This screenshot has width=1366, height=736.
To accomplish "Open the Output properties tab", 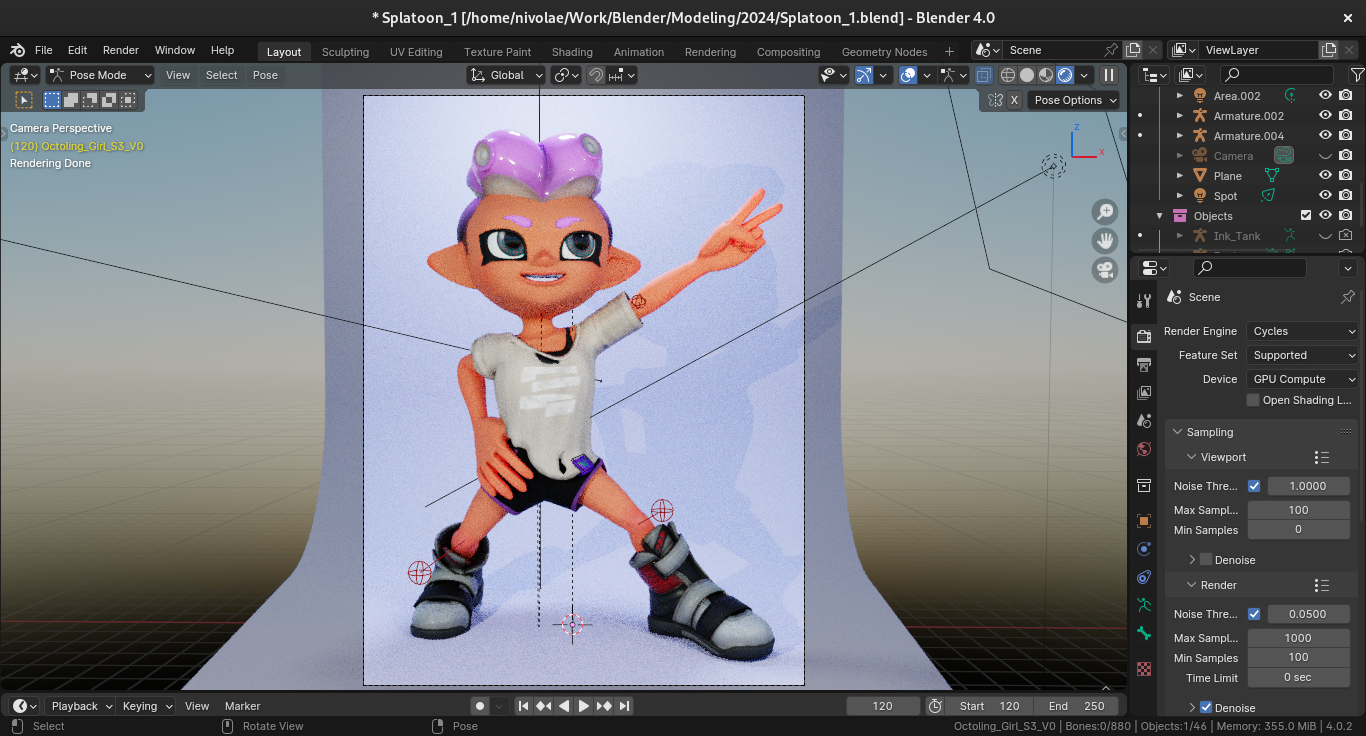I will pyautogui.click(x=1144, y=365).
